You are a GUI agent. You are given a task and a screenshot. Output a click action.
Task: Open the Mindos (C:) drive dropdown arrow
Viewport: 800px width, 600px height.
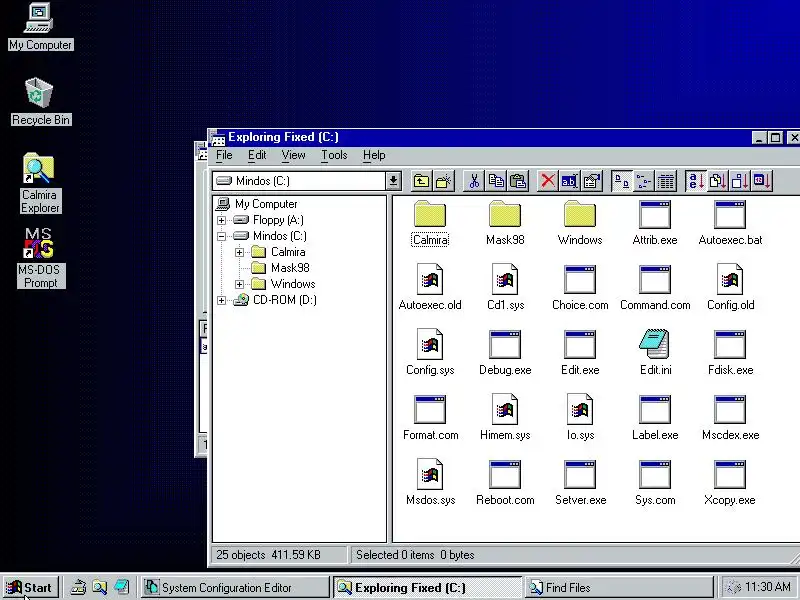393,181
